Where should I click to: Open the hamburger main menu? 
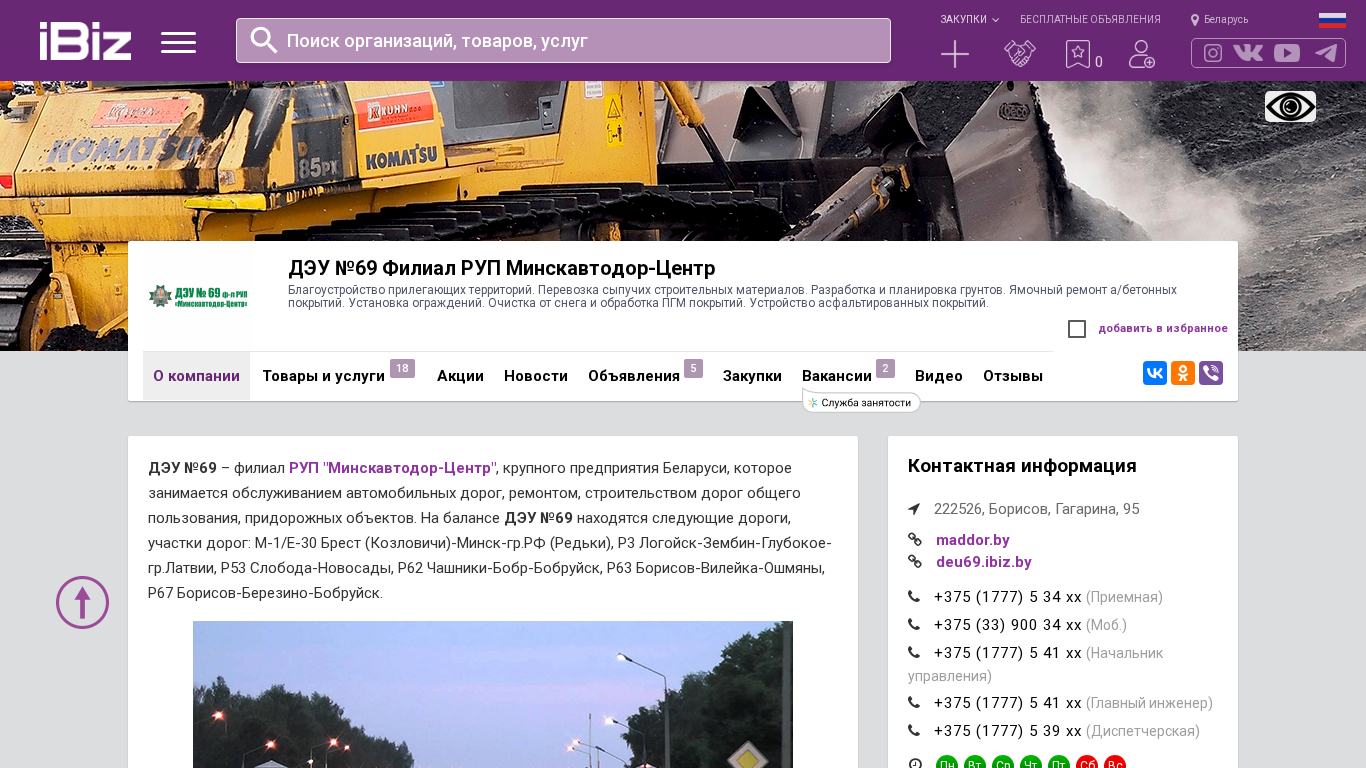click(x=179, y=42)
